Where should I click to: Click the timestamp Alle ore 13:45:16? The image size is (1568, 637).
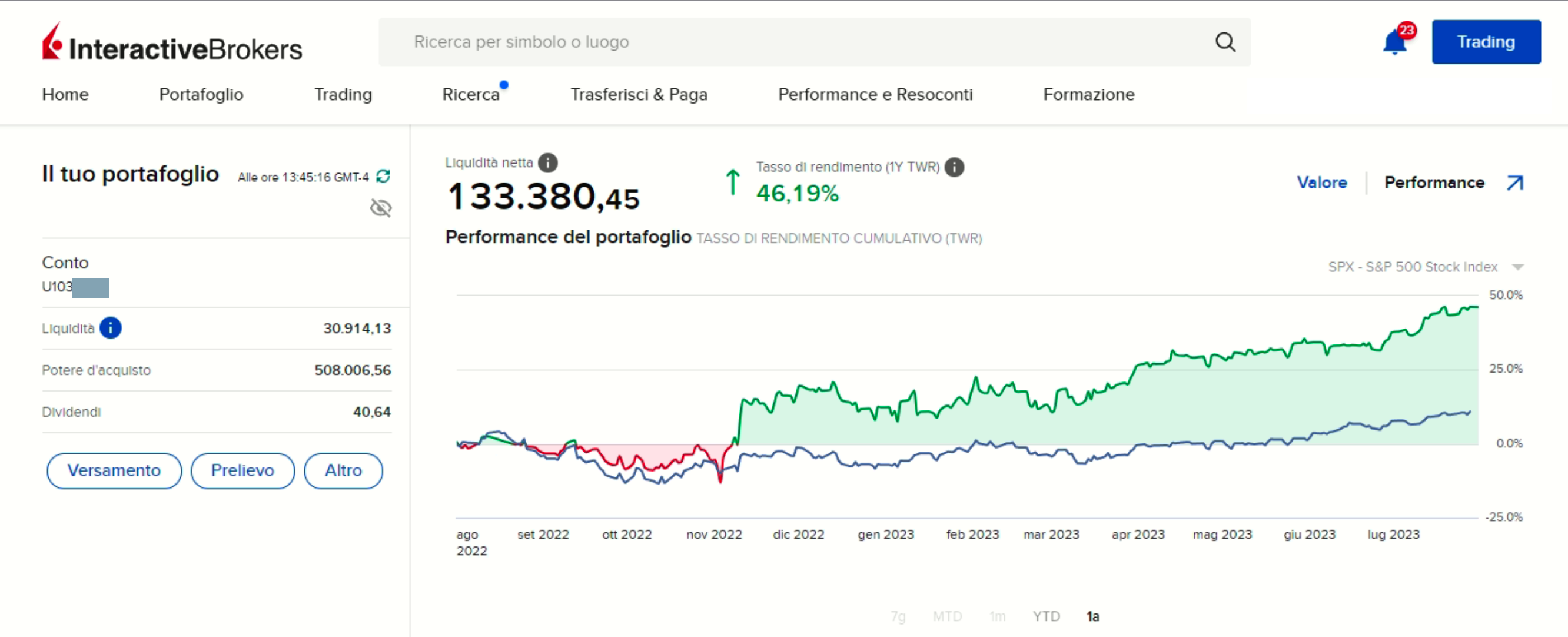tap(303, 177)
